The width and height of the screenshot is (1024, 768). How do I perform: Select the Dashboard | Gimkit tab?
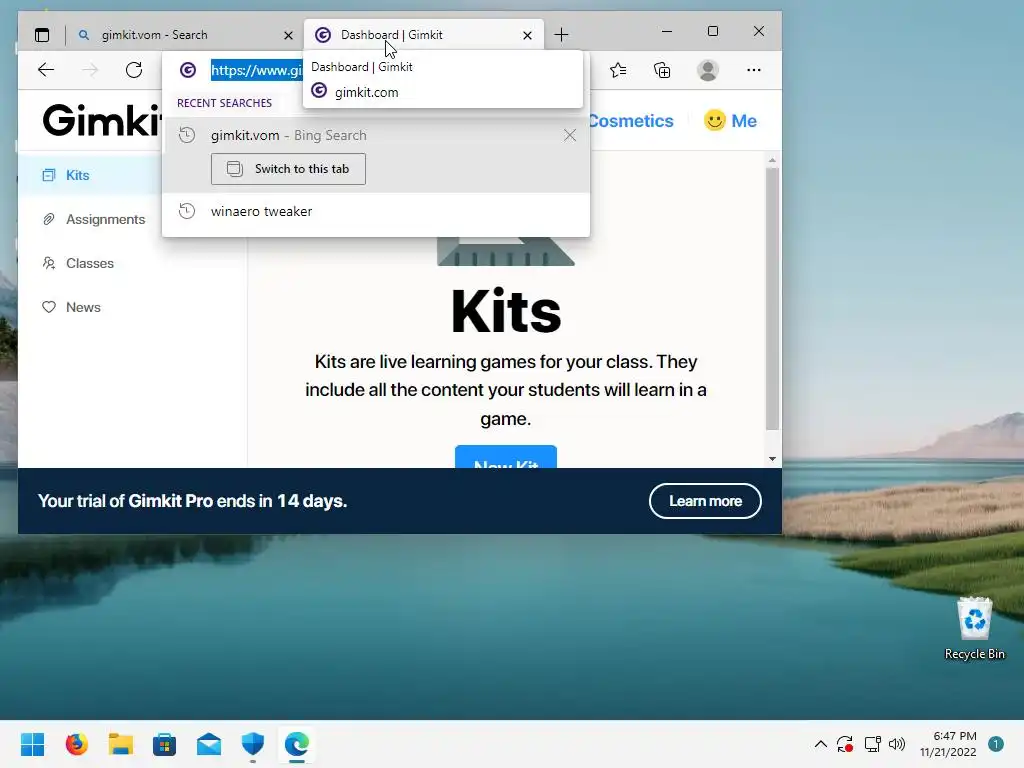pyautogui.click(x=424, y=35)
